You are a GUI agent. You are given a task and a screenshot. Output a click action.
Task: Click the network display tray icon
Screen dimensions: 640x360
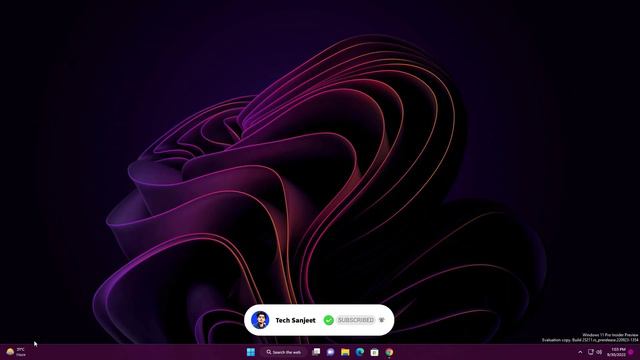click(x=591, y=352)
